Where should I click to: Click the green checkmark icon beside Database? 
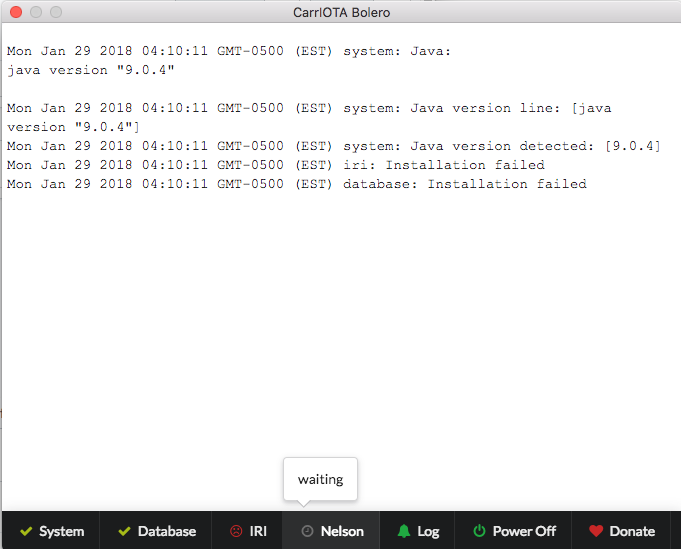tap(124, 531)
